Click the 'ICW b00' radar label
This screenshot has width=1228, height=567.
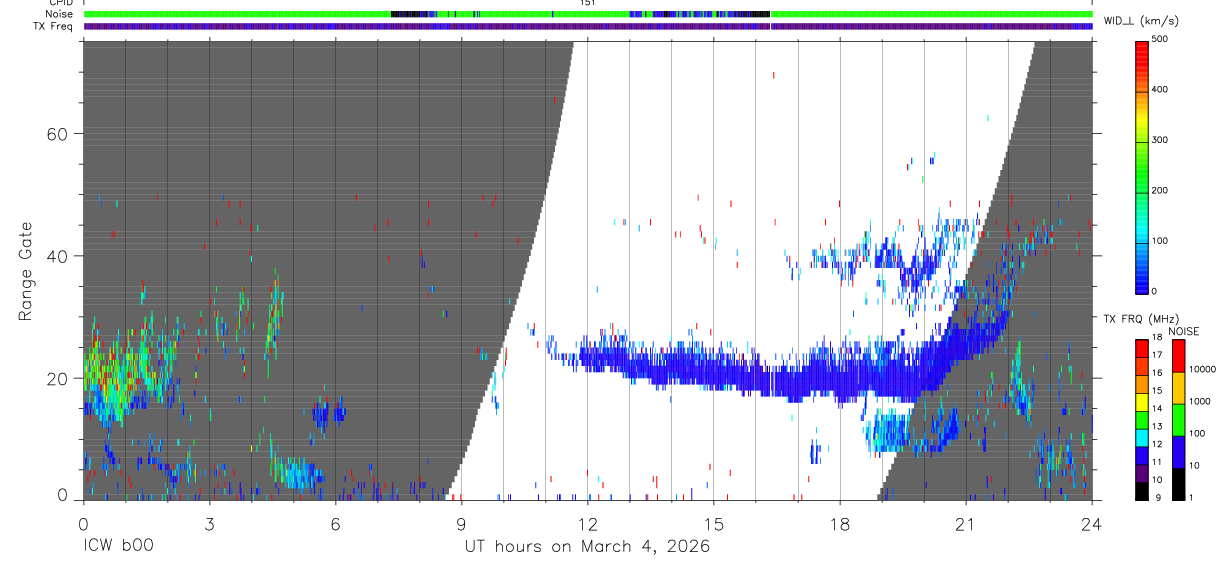(x=118, y=547)
